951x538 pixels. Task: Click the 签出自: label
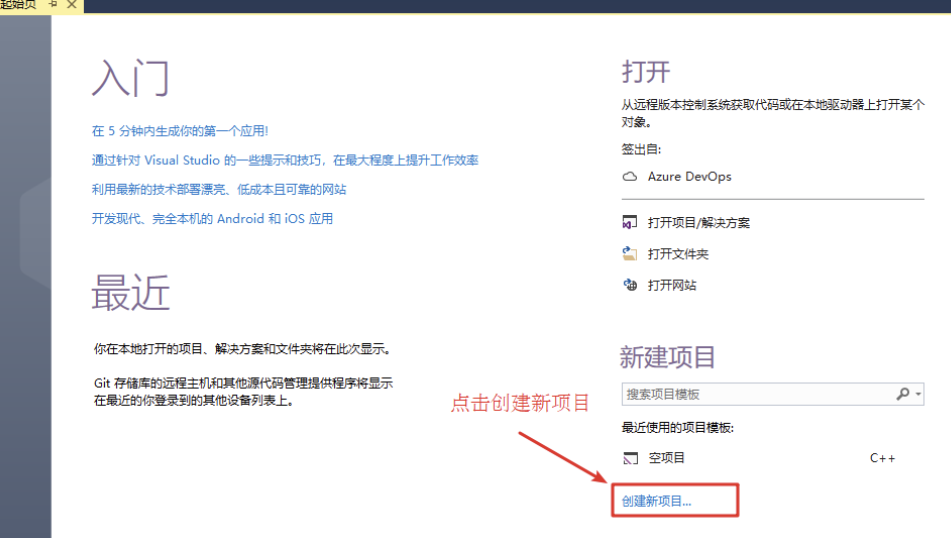pos(641,149)
